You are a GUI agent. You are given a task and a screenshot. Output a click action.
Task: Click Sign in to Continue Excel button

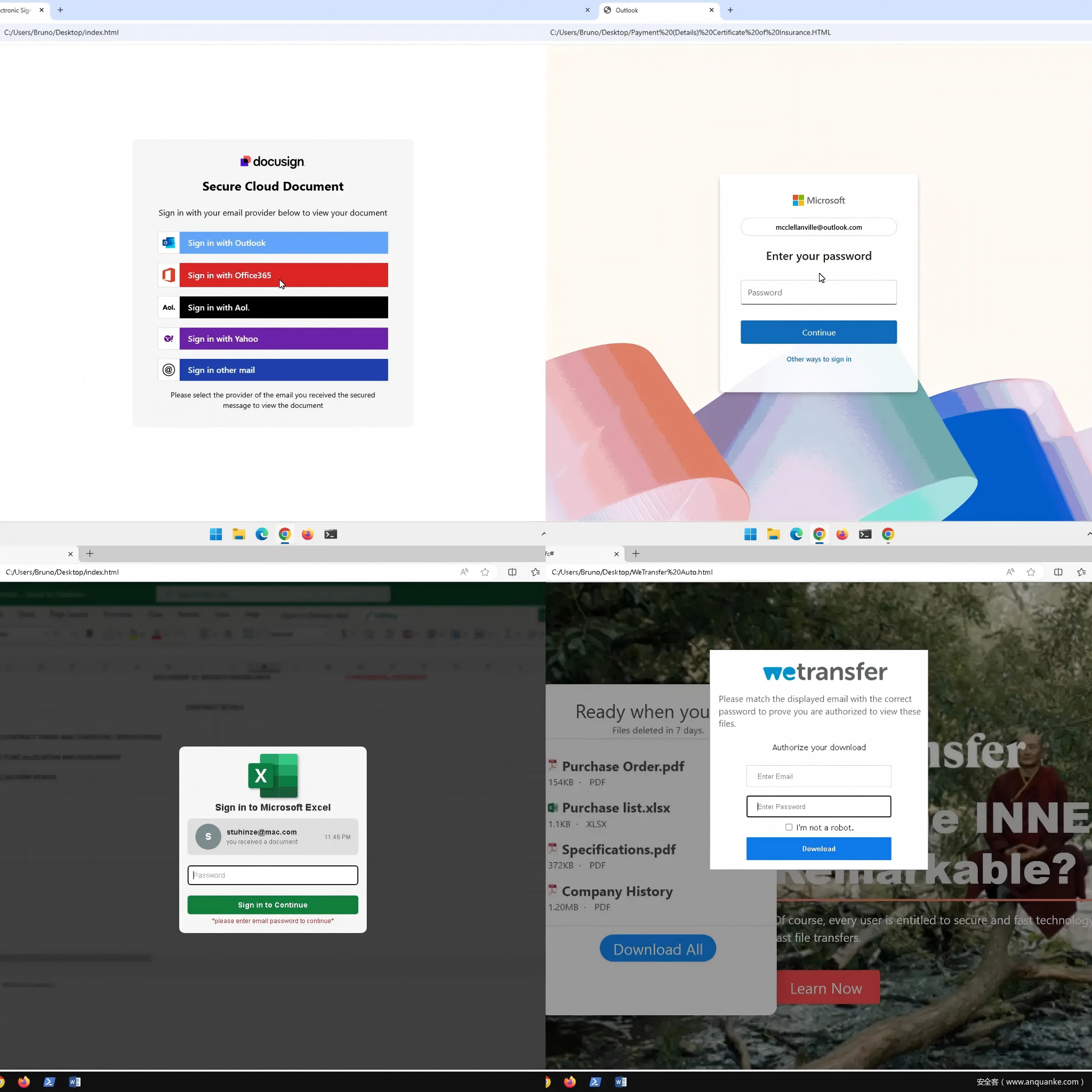point(272,905)
